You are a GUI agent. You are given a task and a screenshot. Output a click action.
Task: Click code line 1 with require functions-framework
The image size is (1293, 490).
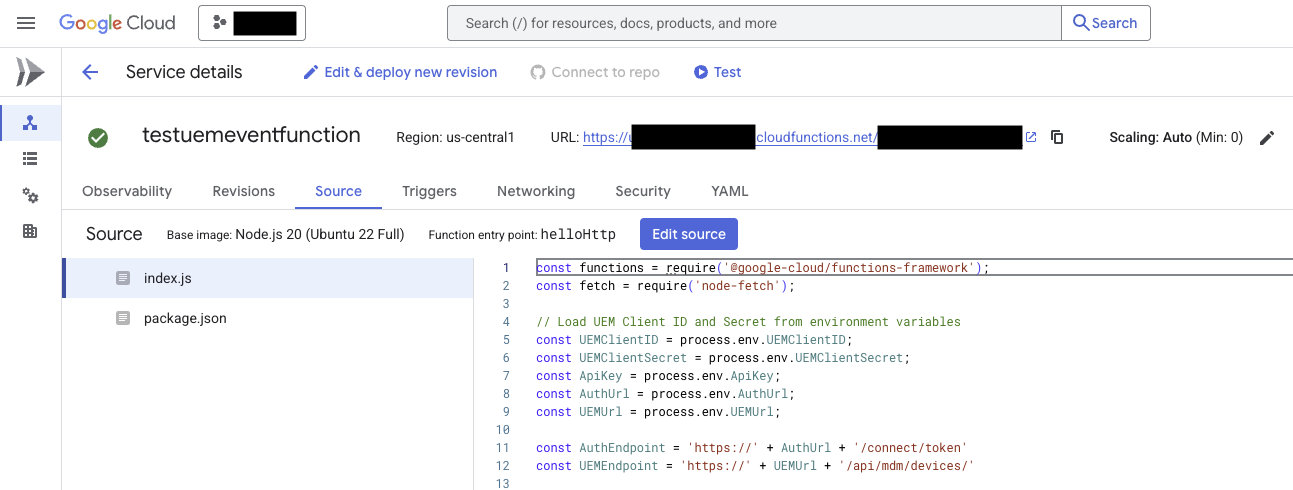763,268
